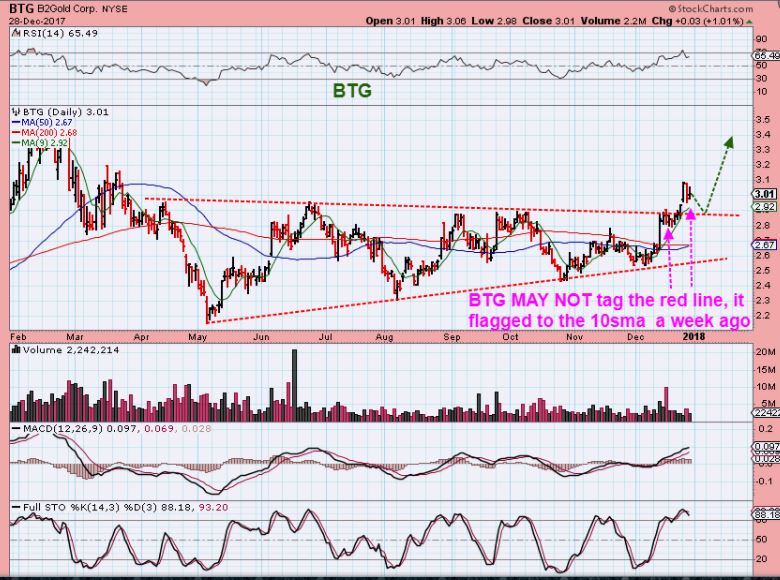The image size is (780, 580).
Task: Click the 88.18 stochastic value tag
Action: click(766, 514)
